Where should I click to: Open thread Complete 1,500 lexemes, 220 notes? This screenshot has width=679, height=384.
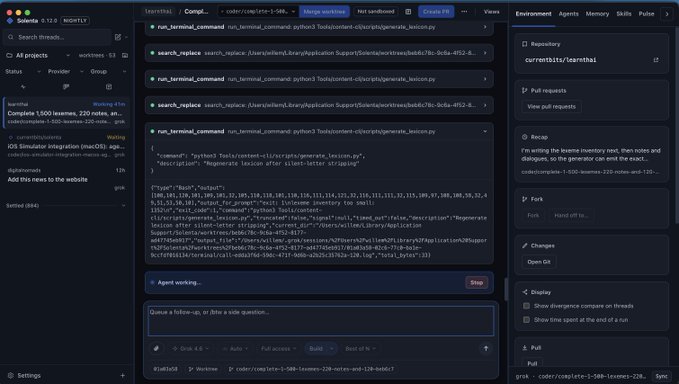(66, 113)
